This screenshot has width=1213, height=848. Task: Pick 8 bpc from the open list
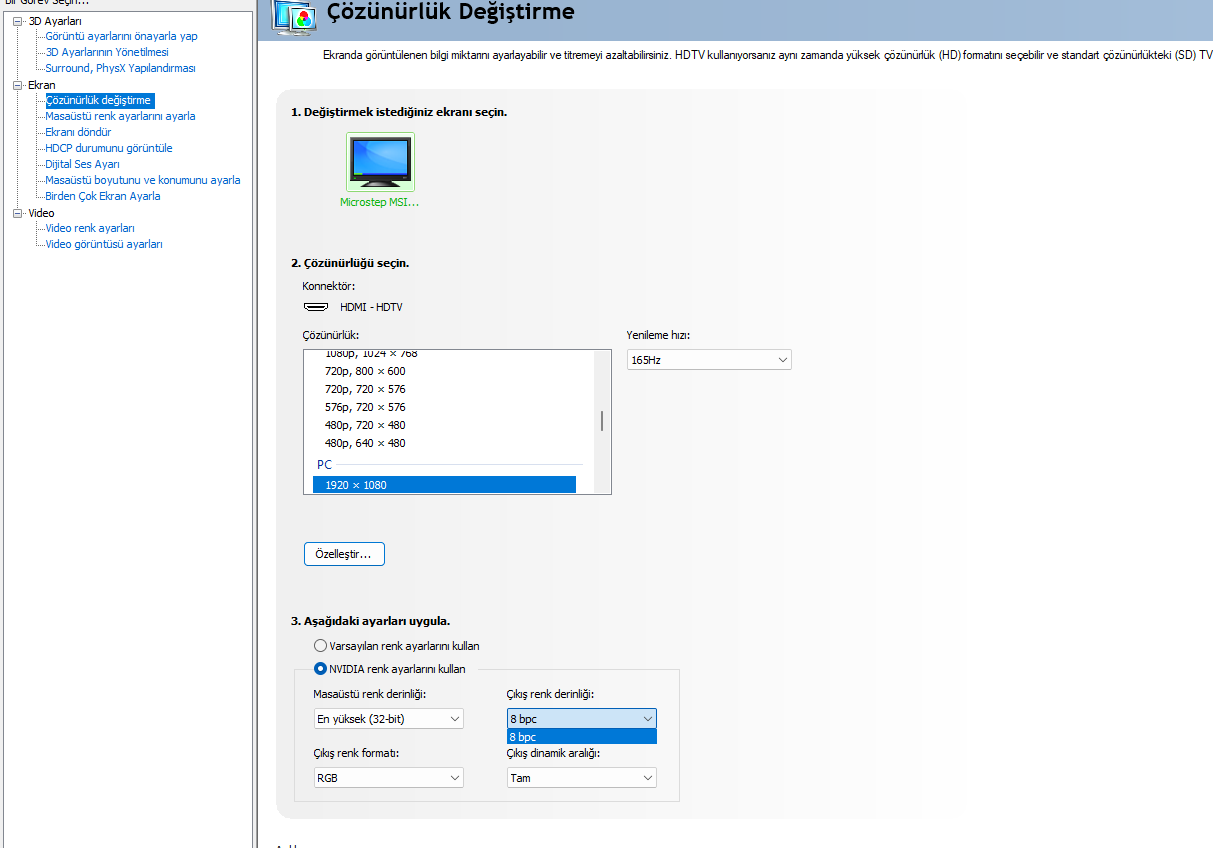(x=582, y=737)
